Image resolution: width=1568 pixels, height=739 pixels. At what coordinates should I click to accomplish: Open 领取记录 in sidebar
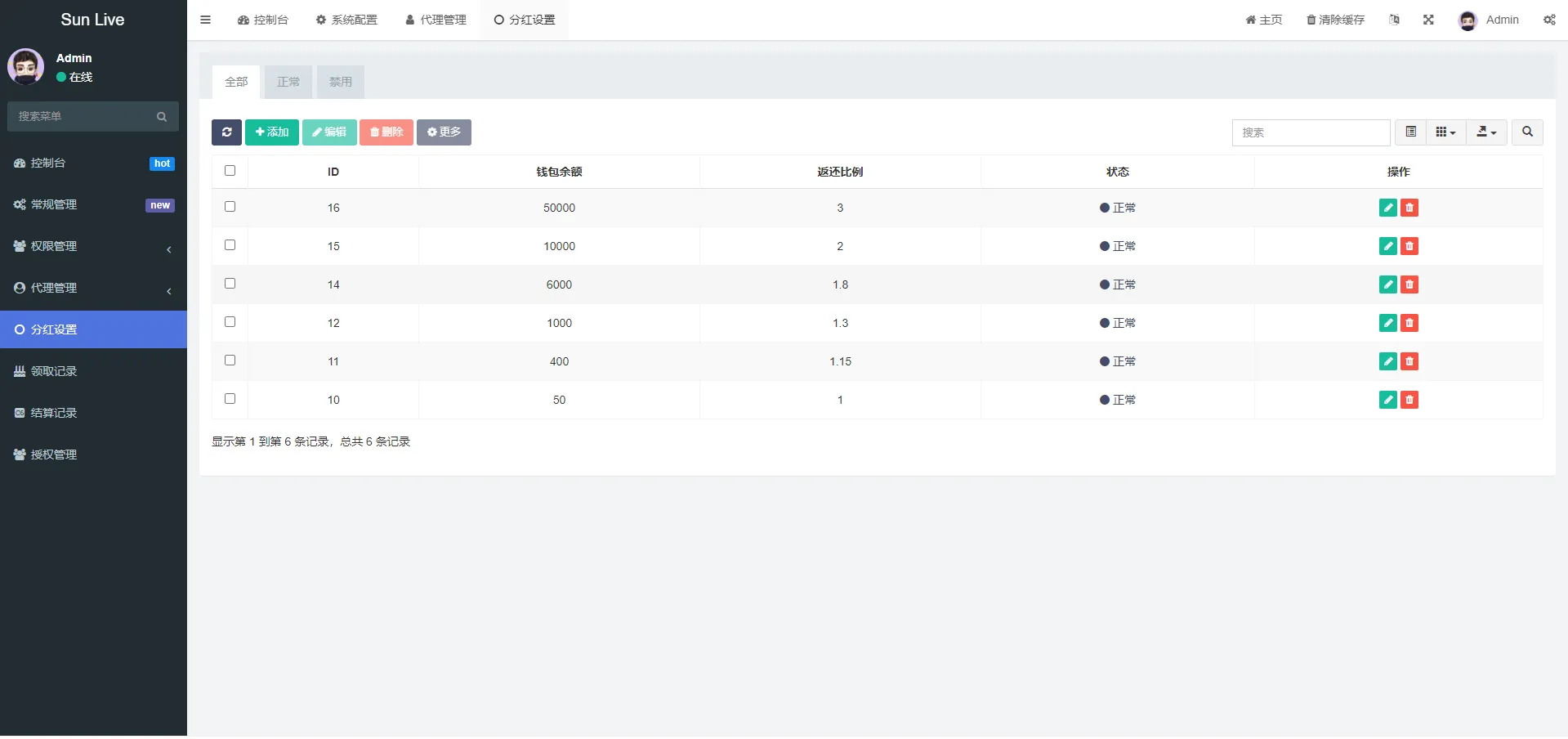click(93, 371)
